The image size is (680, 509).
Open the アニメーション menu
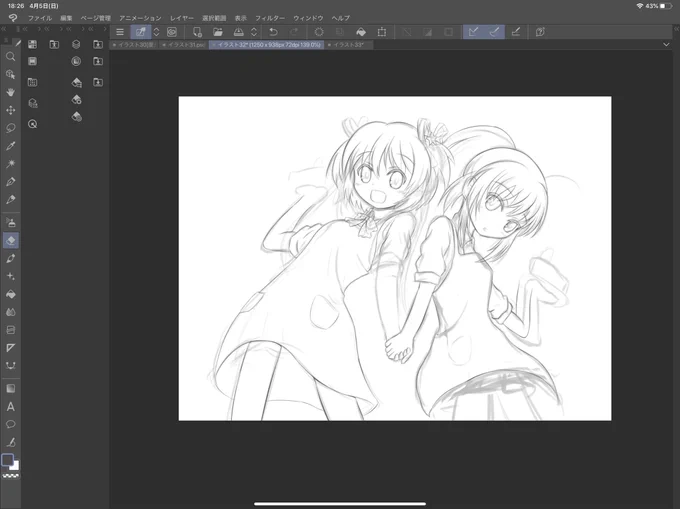140,18
